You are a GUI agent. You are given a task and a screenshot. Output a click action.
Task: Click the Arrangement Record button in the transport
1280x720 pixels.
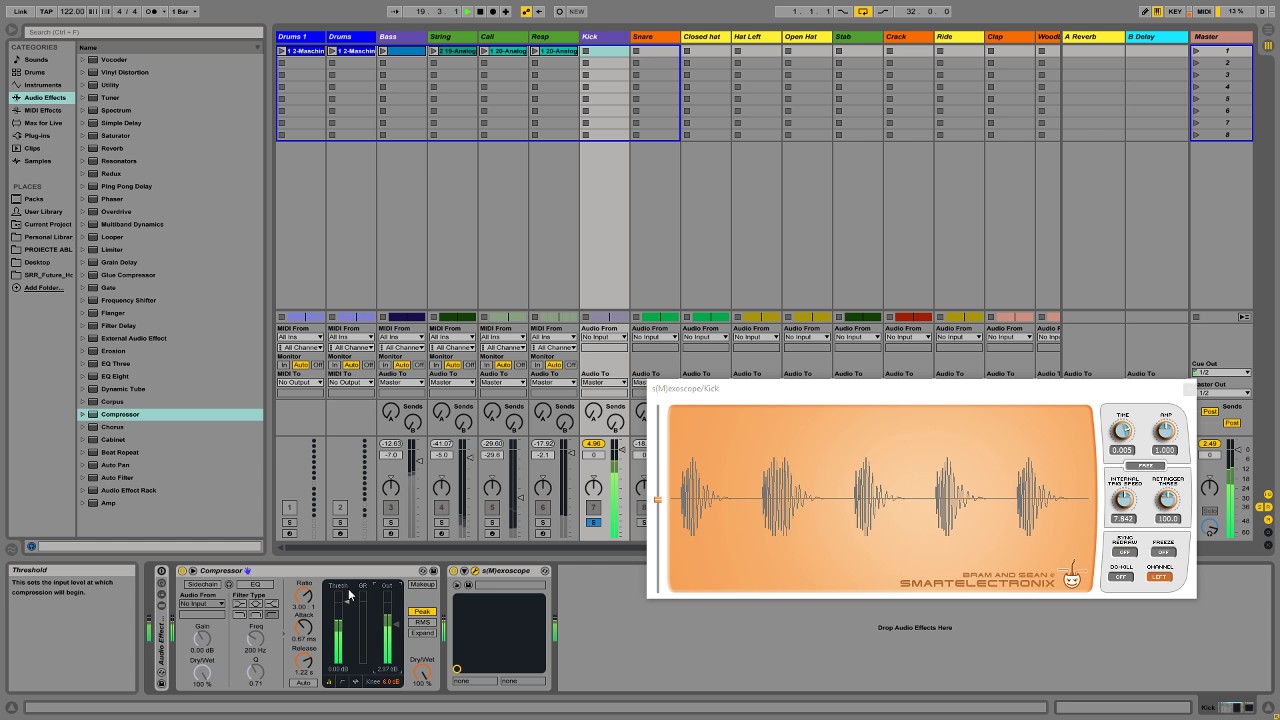point(493,11)
